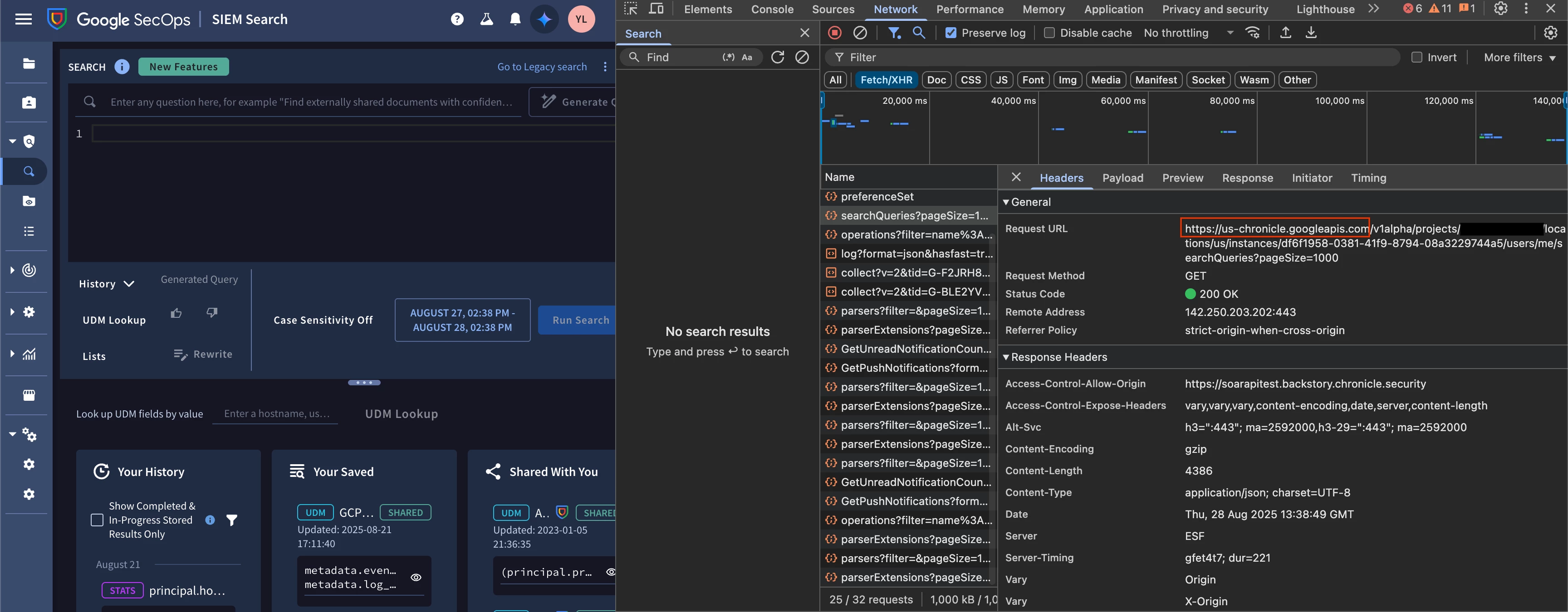Image resolution: width=1568 pixels, height=612 pixels.
Task: Expand the History dropdown
Action: pyautogui.click(x=107, y=283)
